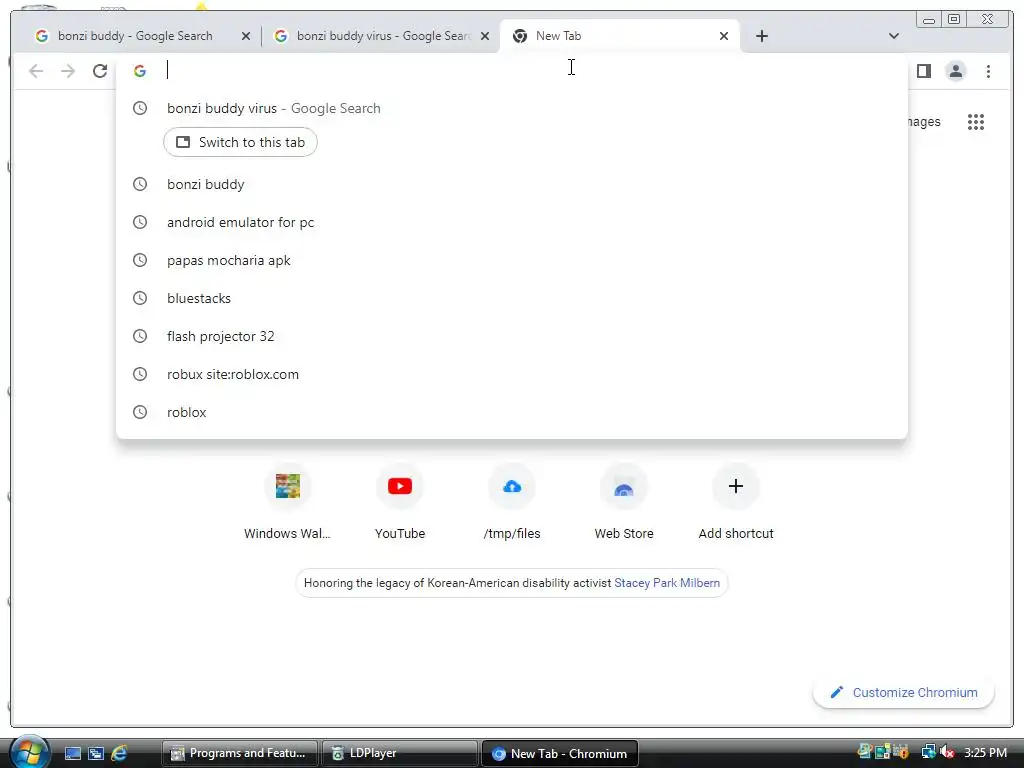This screenshot has height=768, width=1024.
Task: Open the three-dot Chromium menu
Action: (988, 71)
